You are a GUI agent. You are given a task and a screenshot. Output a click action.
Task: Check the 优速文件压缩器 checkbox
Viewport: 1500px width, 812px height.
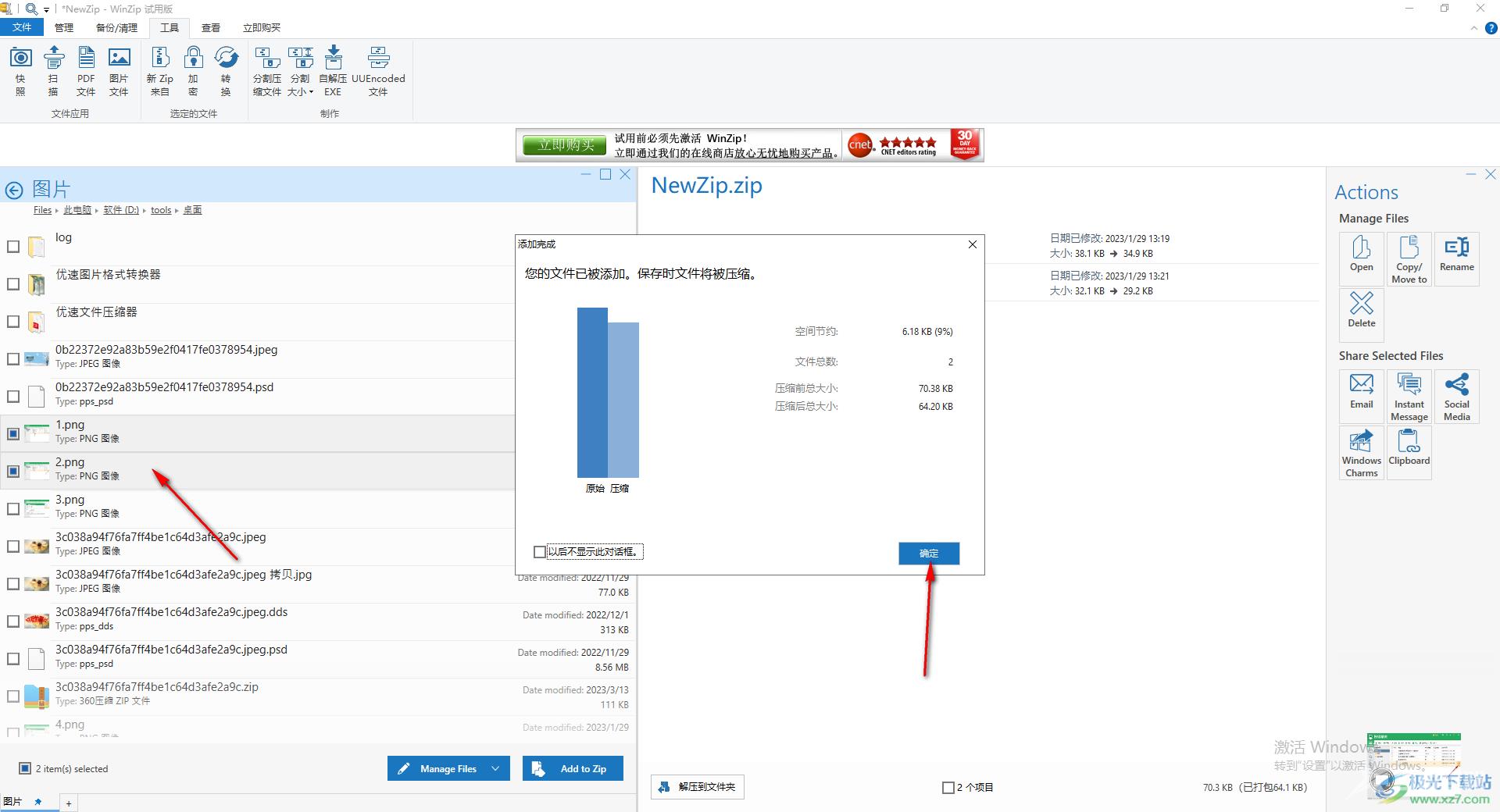tap(13, 322)
